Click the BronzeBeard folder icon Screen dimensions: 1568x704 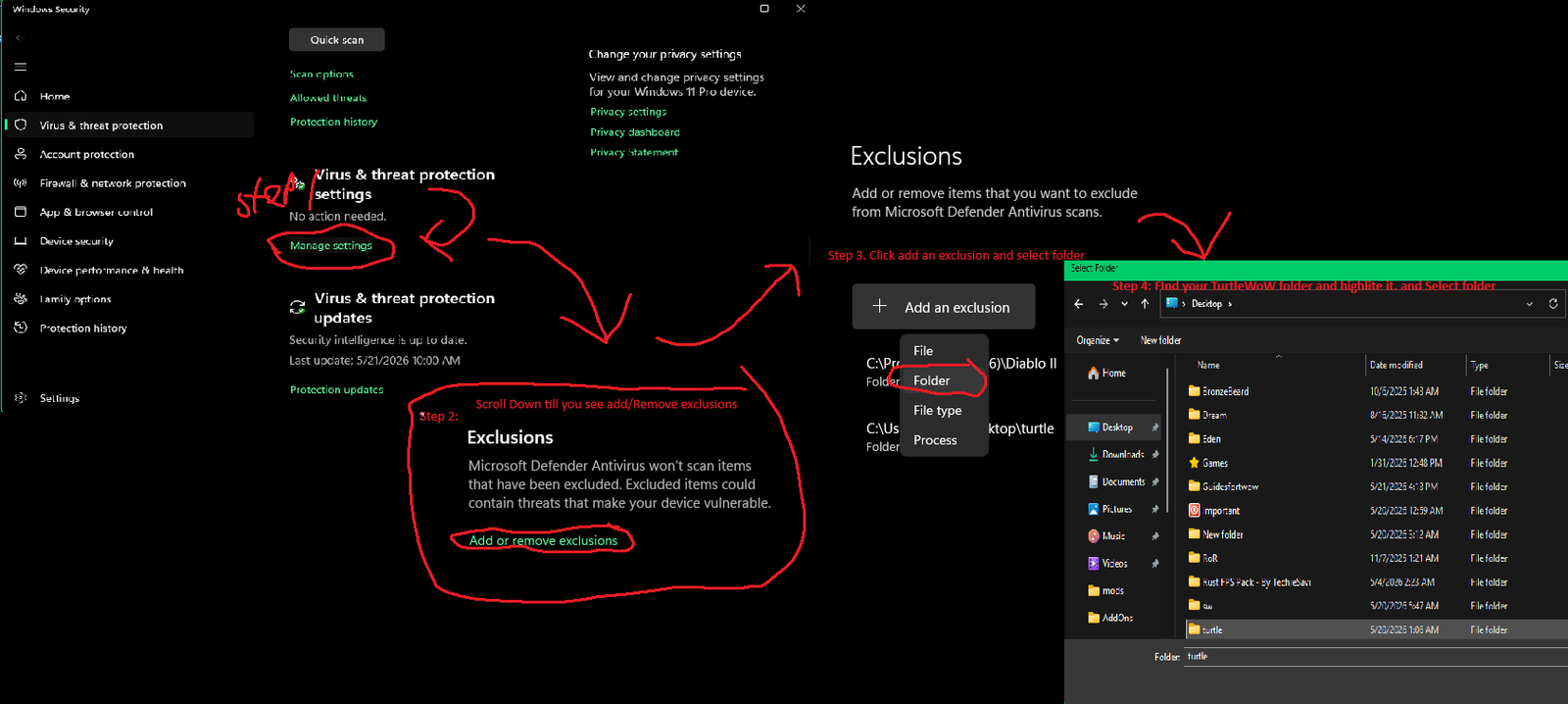point(1195,390)
